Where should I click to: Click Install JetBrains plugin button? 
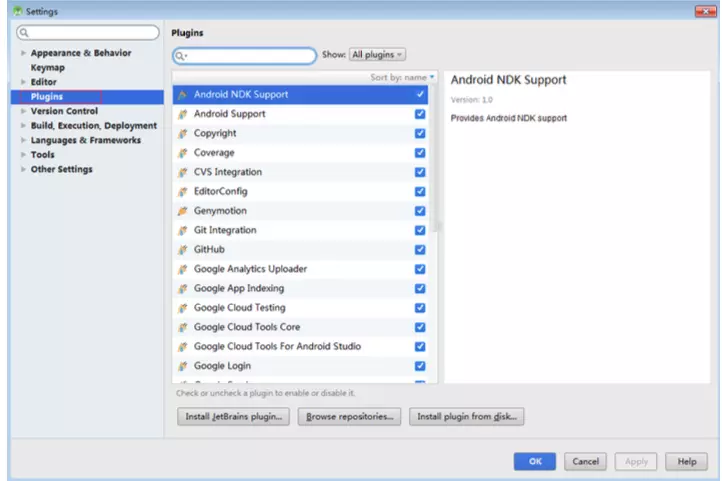[233, 417]
